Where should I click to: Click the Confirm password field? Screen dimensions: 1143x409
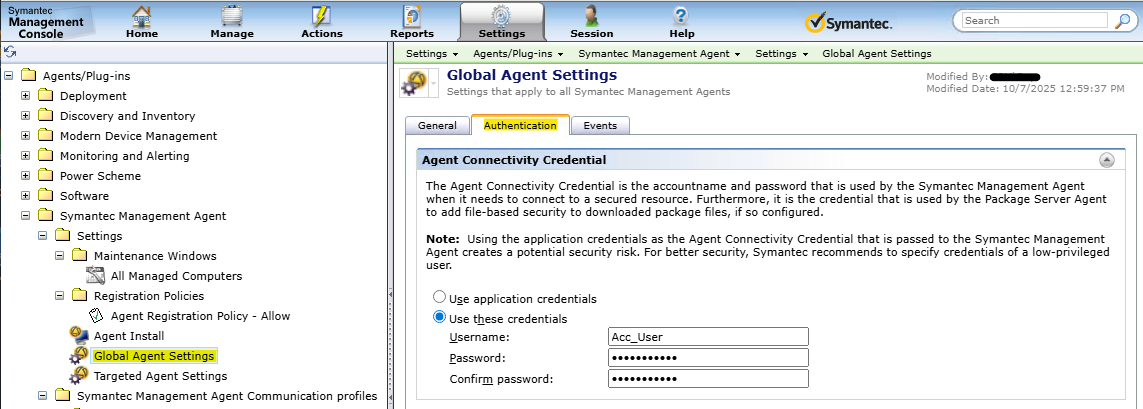[x=707, y=378]
